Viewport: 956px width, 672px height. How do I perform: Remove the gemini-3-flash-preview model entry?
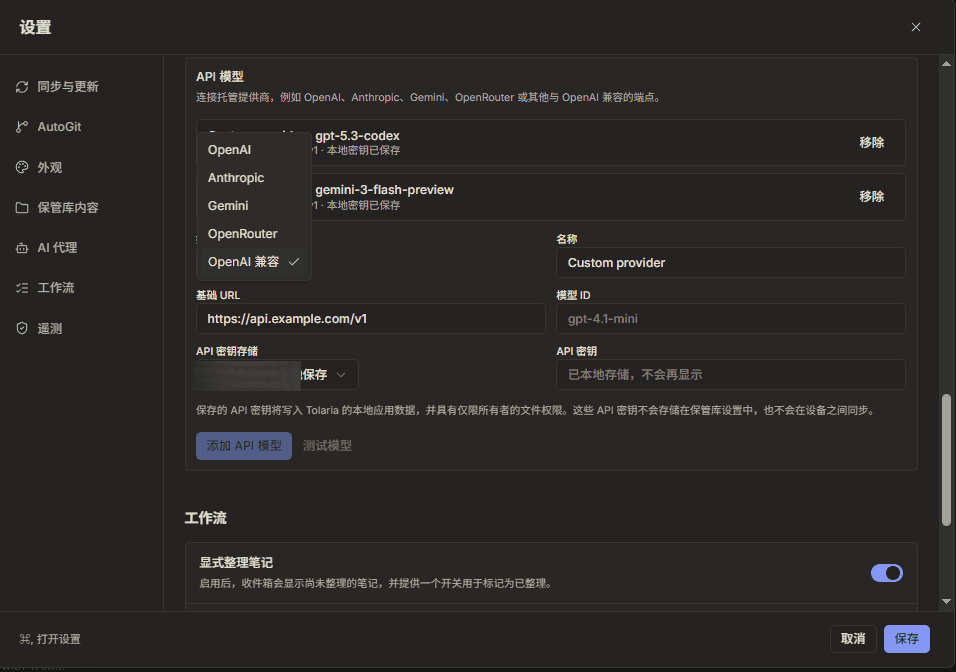tap(871, 196)
